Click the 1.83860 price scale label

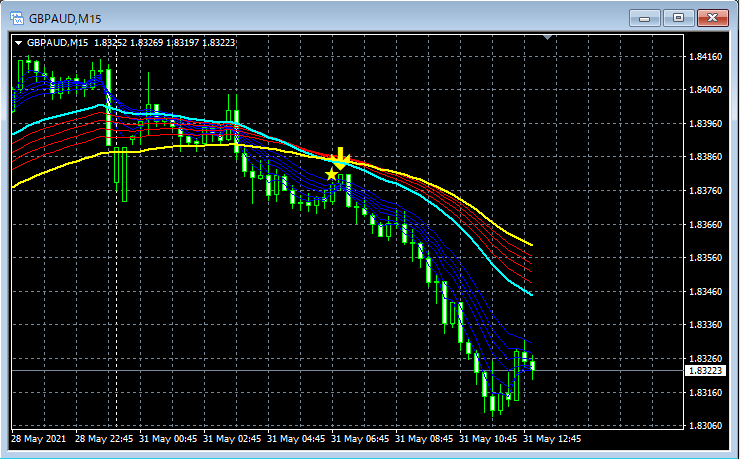706,156
